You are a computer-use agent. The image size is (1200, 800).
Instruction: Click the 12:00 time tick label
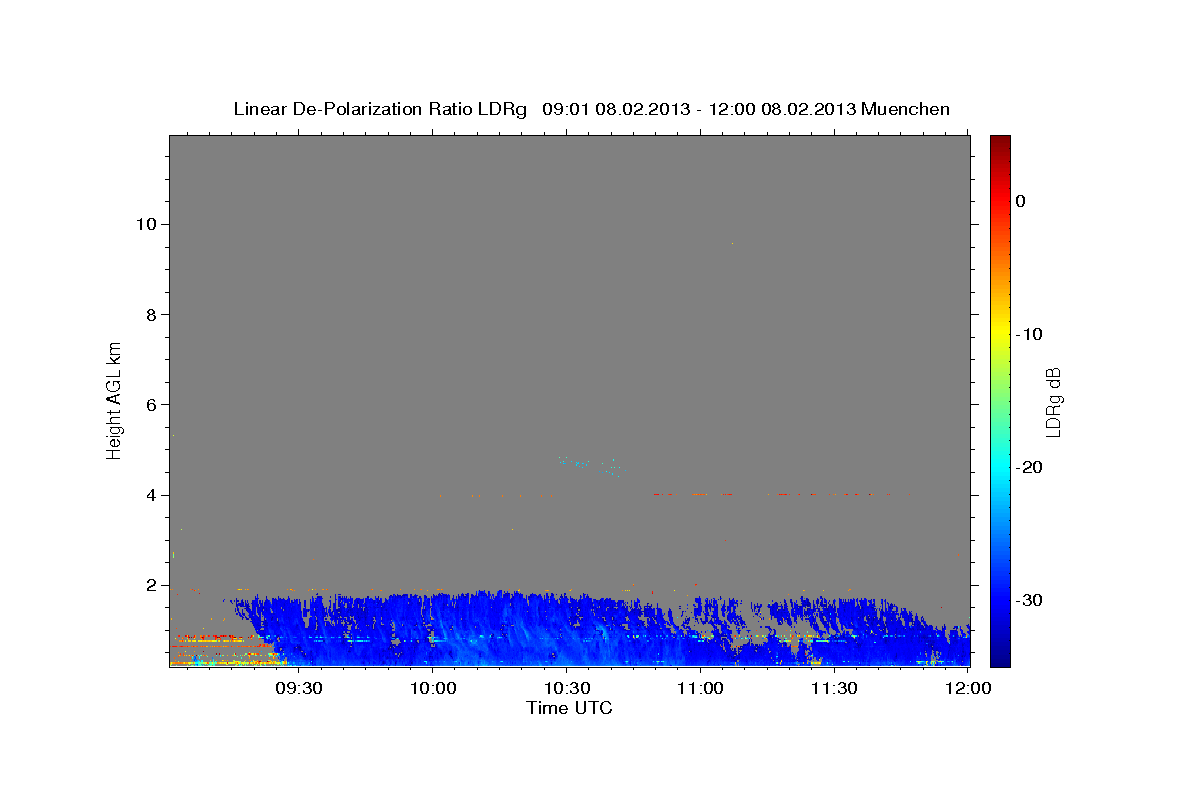coord(967,689)
